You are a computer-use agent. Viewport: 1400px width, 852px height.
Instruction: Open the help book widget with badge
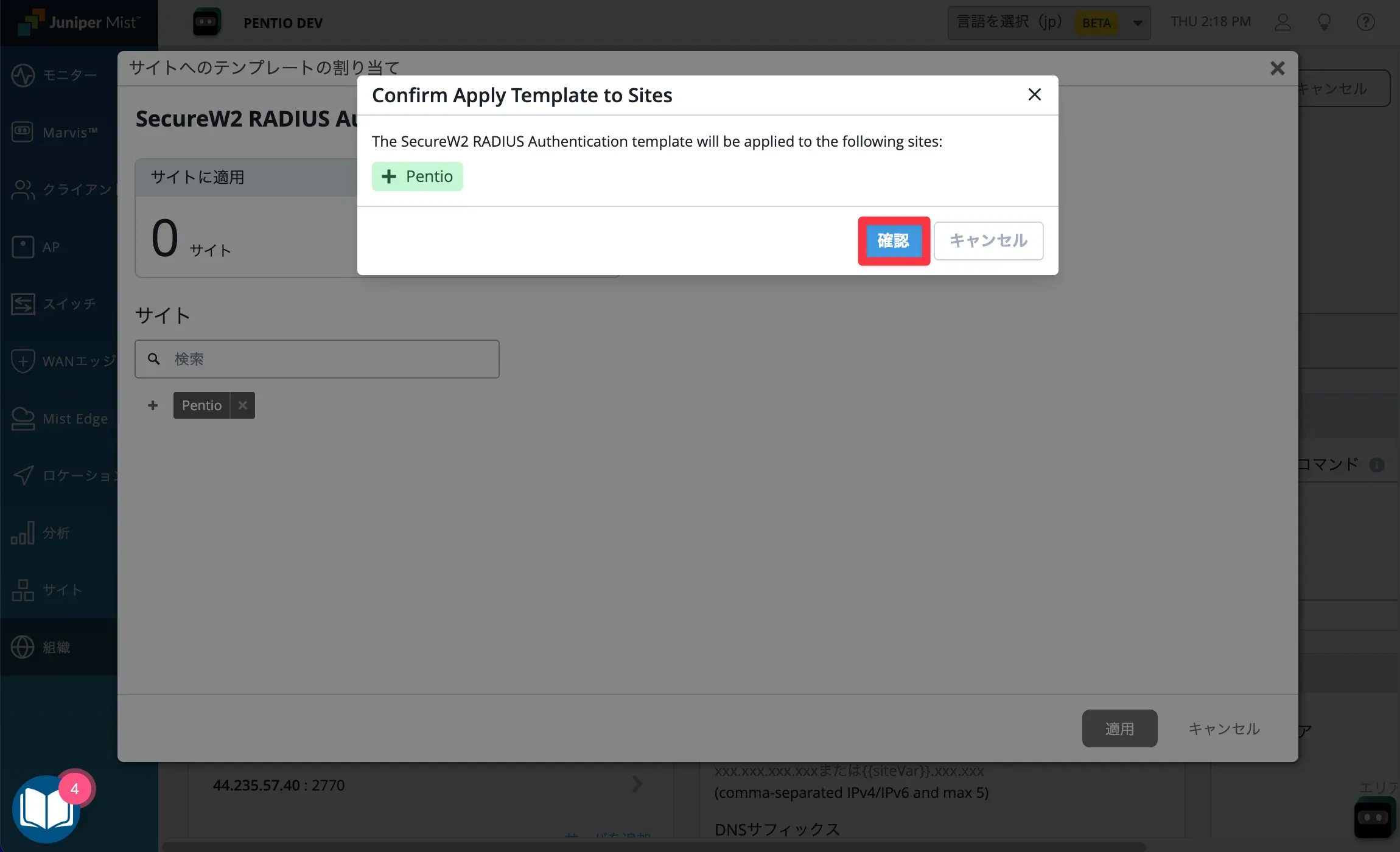[46, 809]
